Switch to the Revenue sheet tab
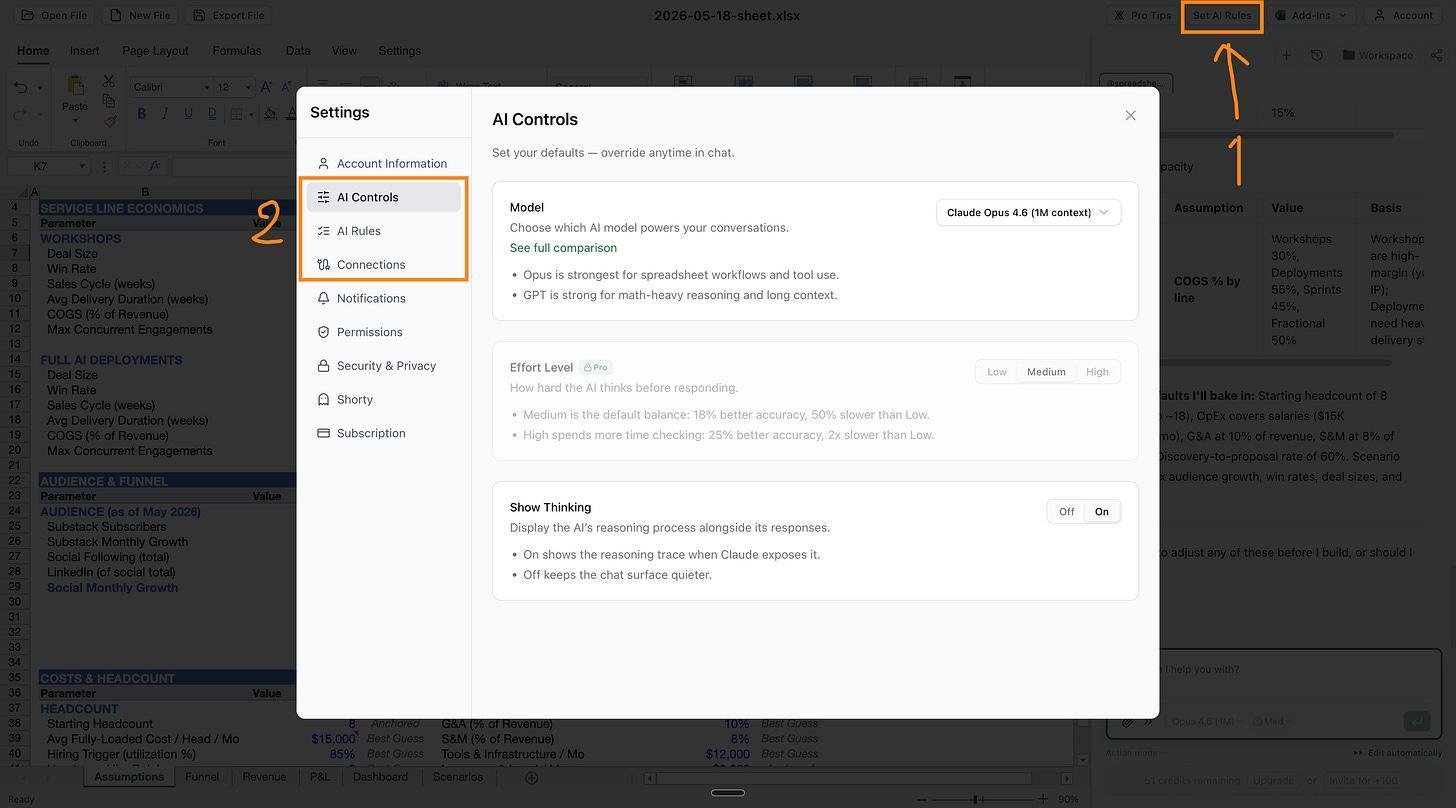This screenshot has height=808, width=1456. click(264, 777)
